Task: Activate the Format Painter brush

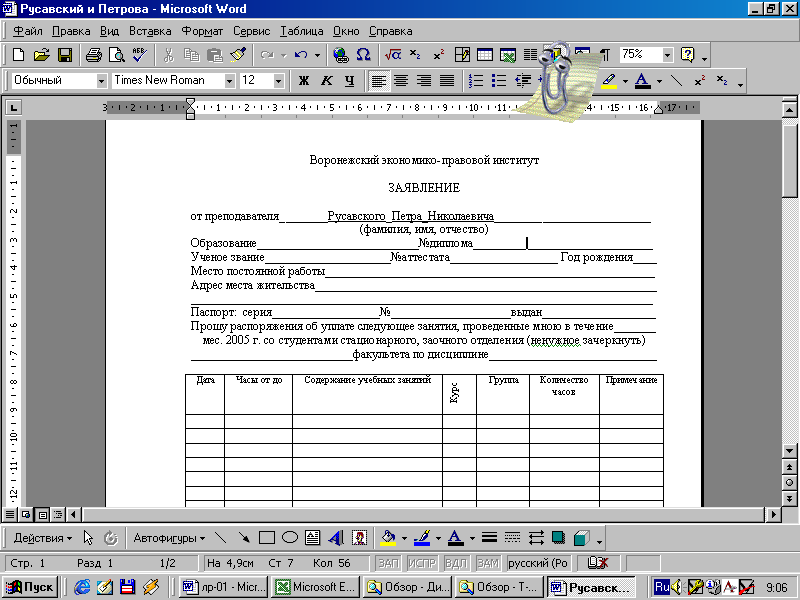Action: (x=238, y=55)
